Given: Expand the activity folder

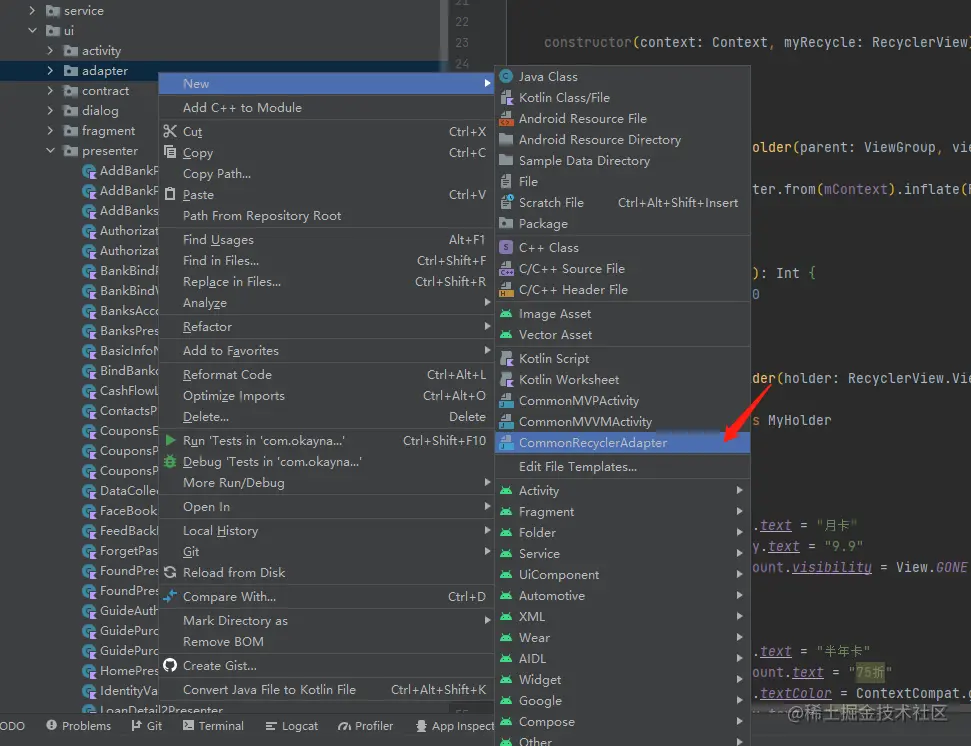Looking at the screenshot, I should (50, 50).
